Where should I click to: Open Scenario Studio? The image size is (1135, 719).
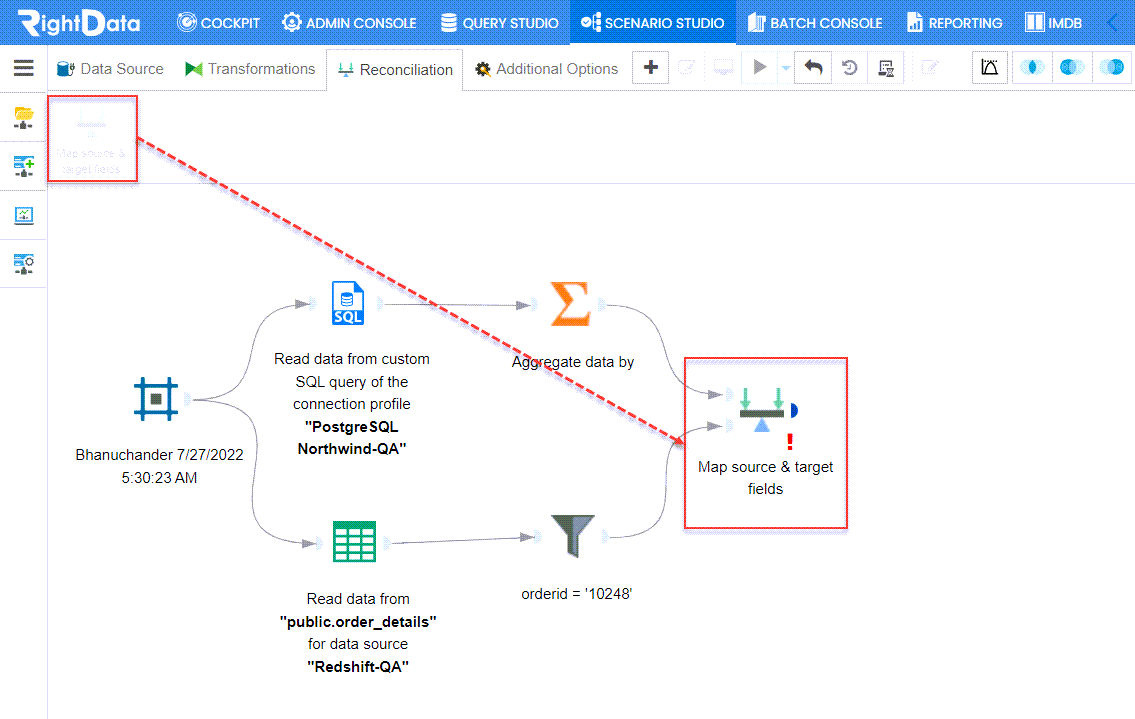click(652, 22)
